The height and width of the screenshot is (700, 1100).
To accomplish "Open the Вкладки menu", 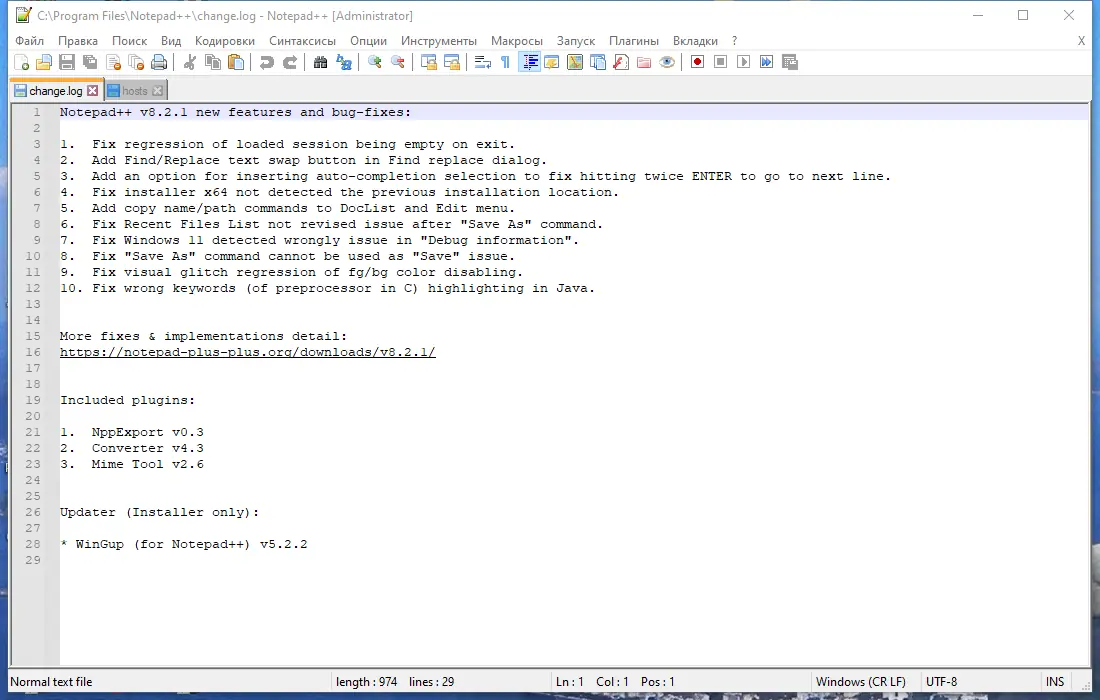I will [x=695, y=41].
